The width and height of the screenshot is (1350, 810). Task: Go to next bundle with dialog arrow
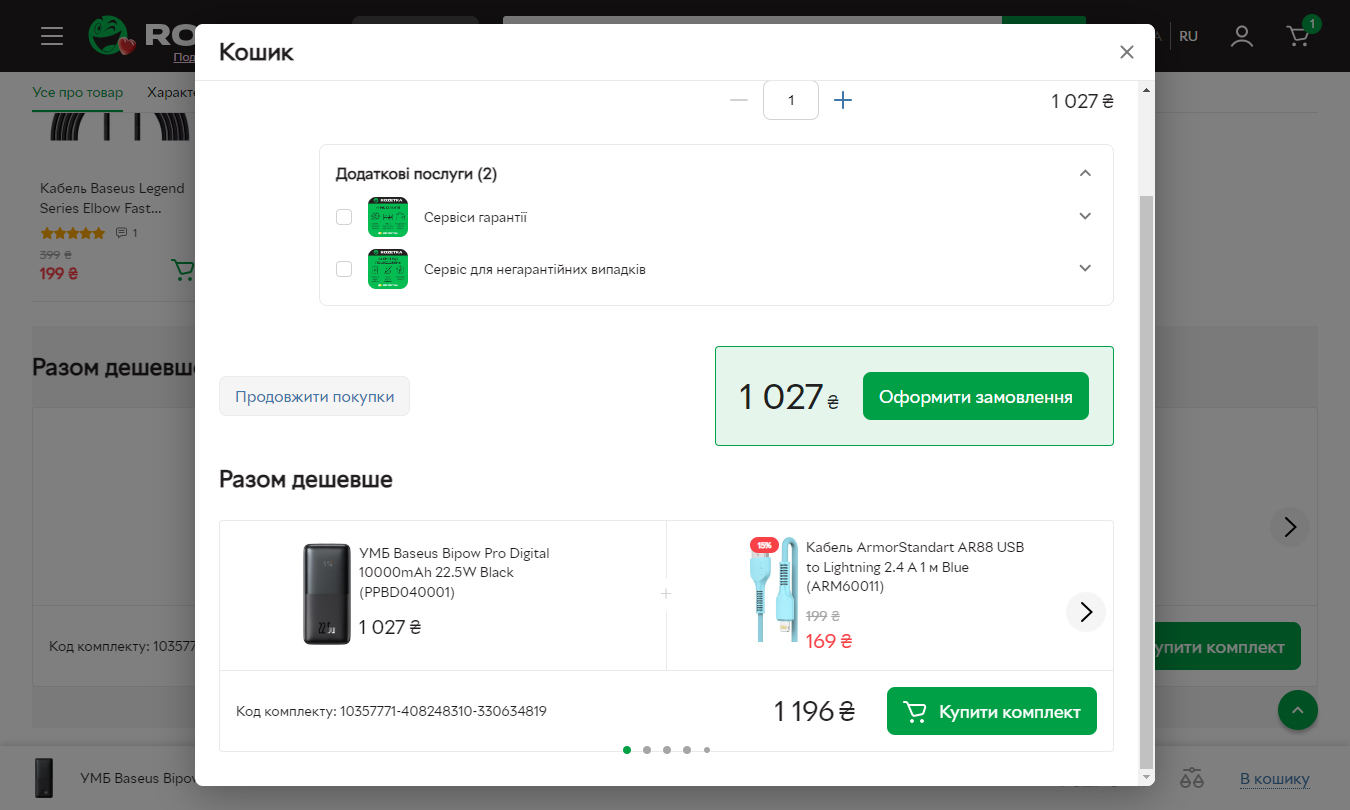pyautogui.click(x=1086, y=612)
